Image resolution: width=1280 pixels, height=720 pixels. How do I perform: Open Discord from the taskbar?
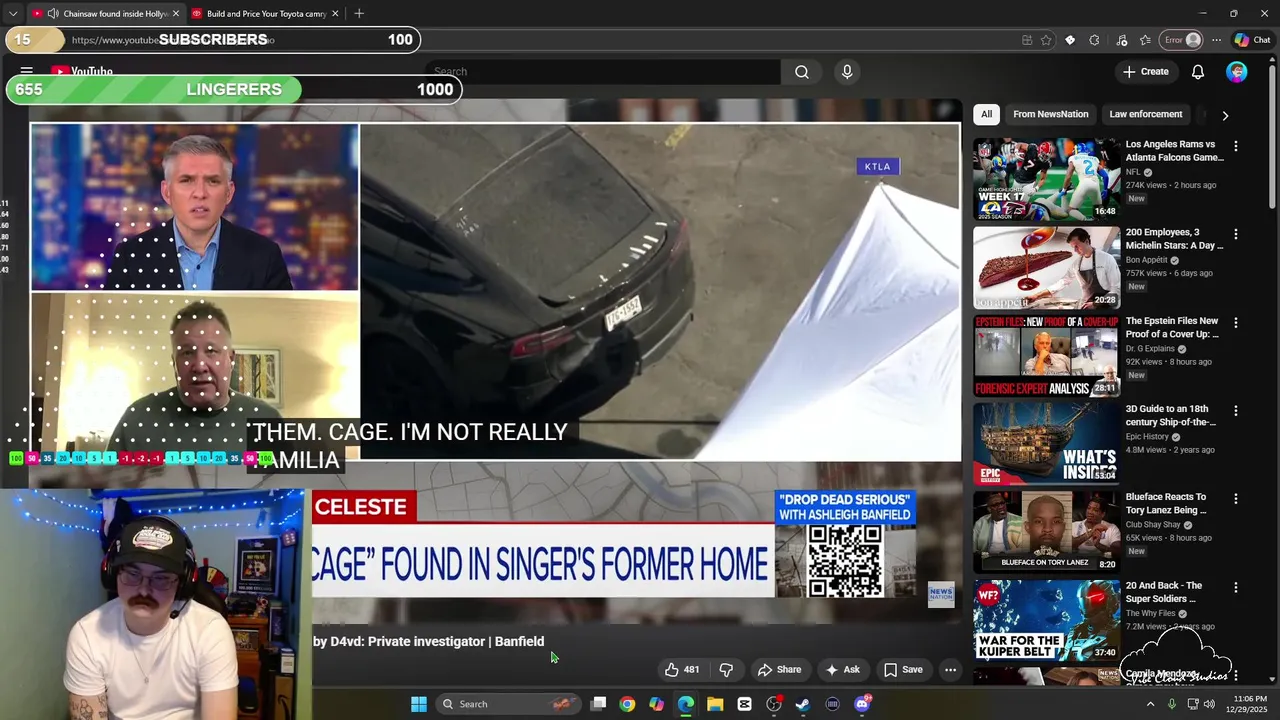tap(862, 704)
